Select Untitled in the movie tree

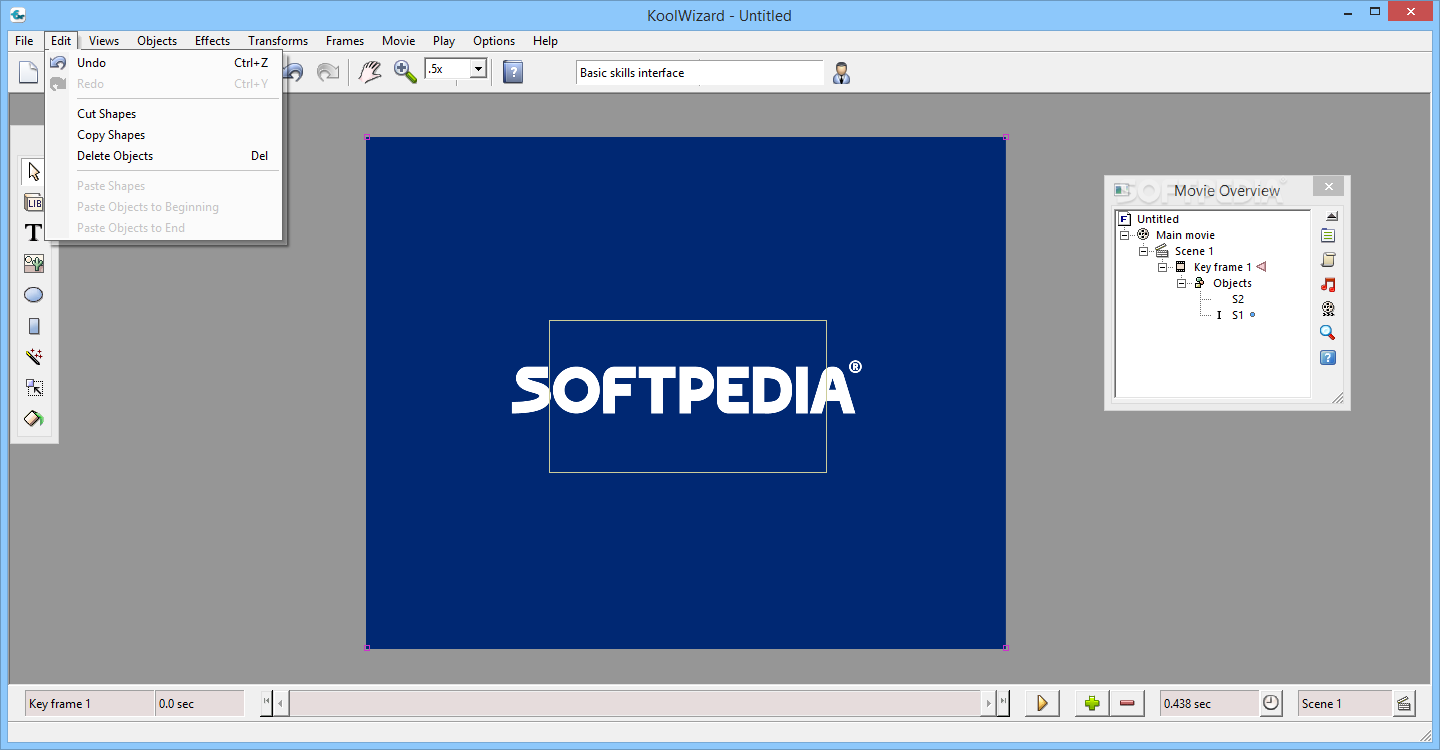click(1157, 219)
